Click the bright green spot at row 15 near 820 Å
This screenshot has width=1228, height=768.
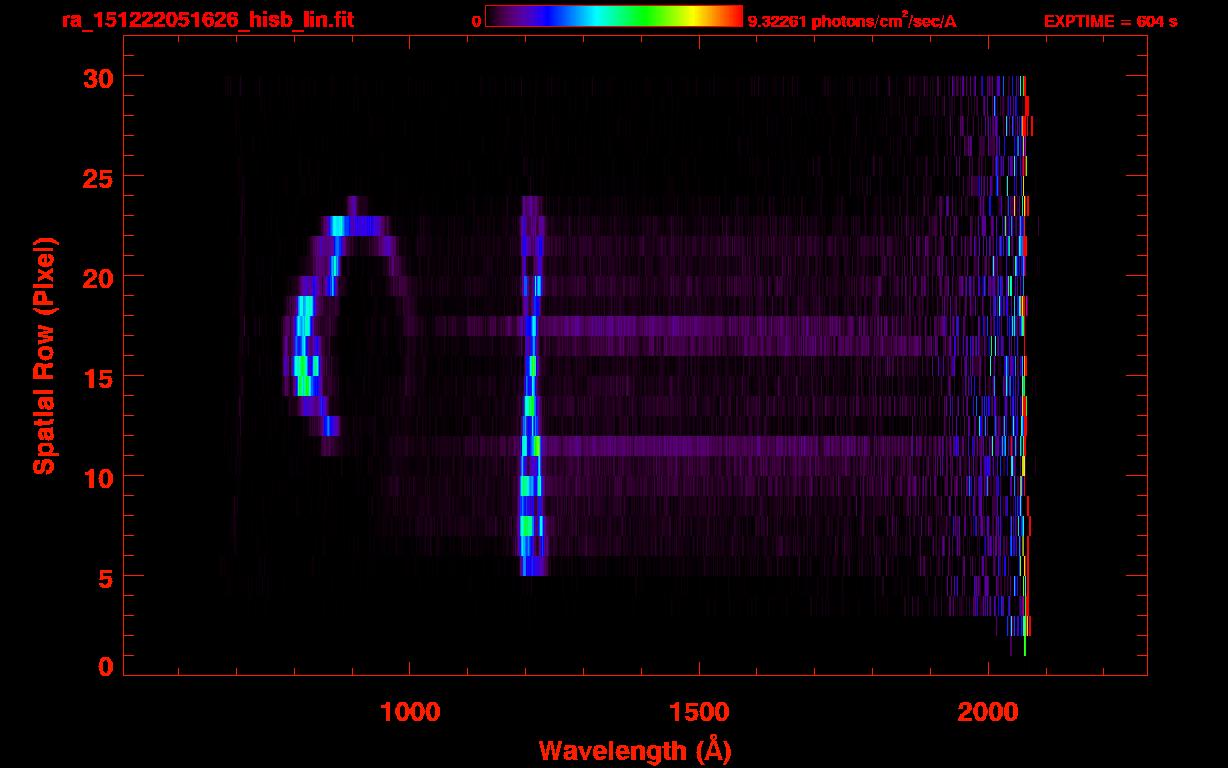(305, 376)
